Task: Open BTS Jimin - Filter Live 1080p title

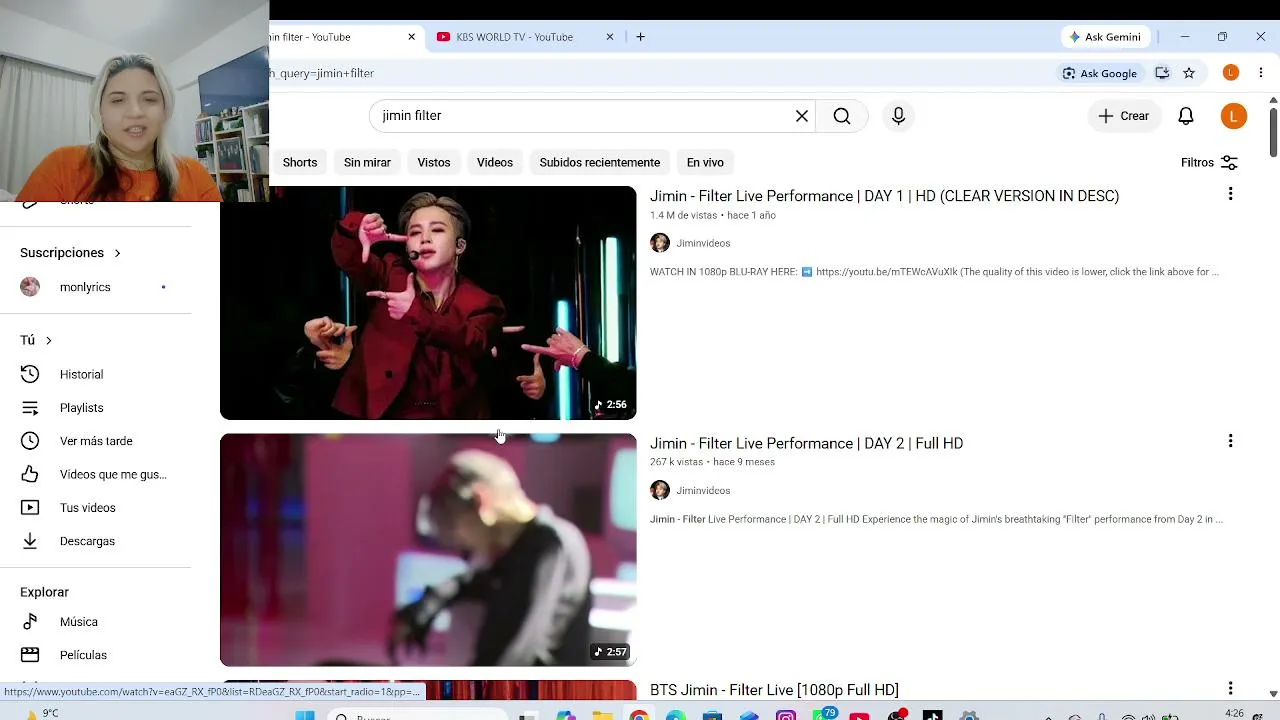Action: (774, 690)
